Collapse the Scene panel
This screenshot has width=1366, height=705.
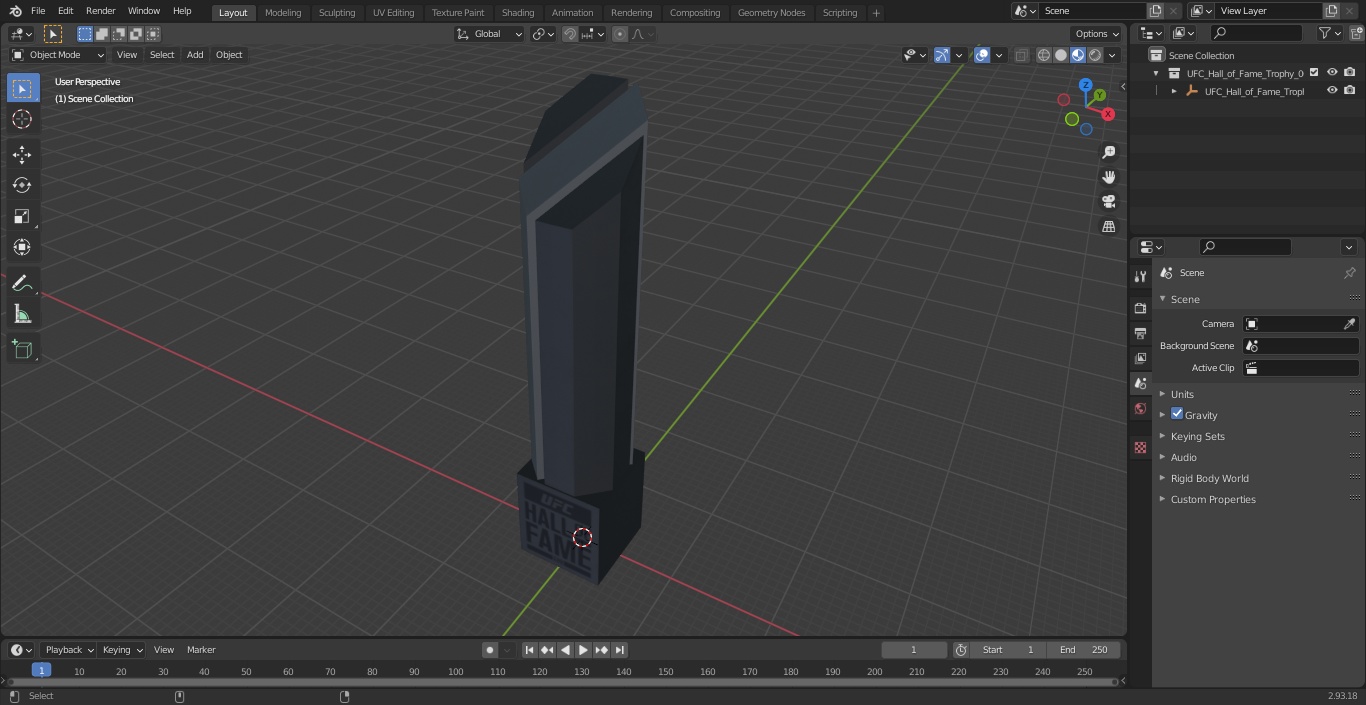click(x=1184, y=299)
